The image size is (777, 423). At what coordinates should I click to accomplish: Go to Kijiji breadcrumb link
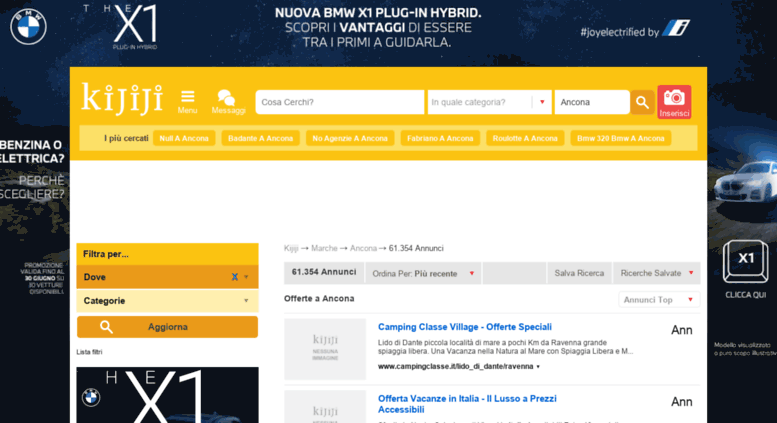click(x=291, y=248)
